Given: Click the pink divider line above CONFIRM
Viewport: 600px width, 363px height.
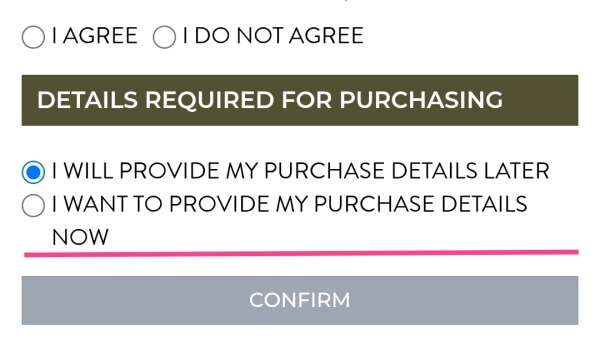Looking at the screenshot, I should pos(301,253).
